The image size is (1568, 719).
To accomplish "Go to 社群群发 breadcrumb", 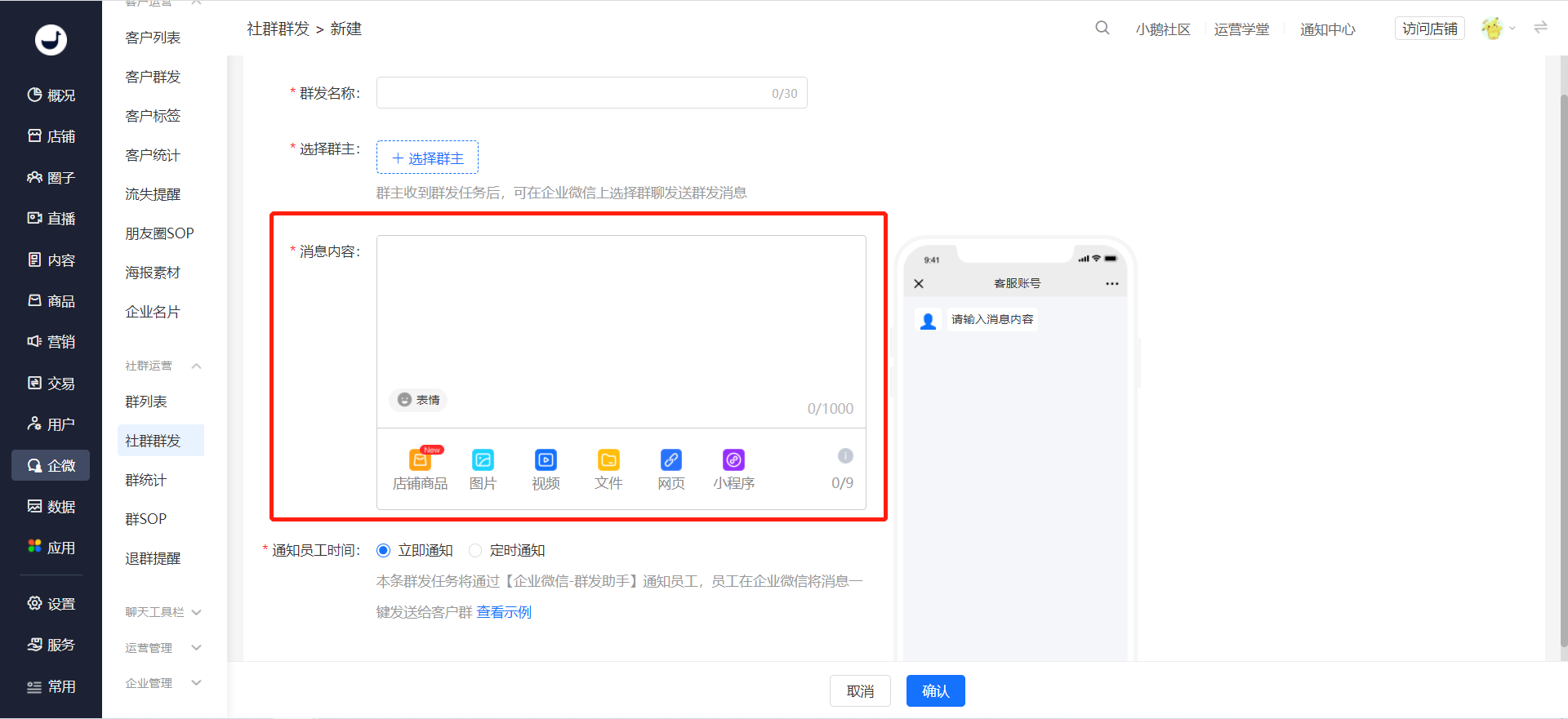I will click(278, 29).
